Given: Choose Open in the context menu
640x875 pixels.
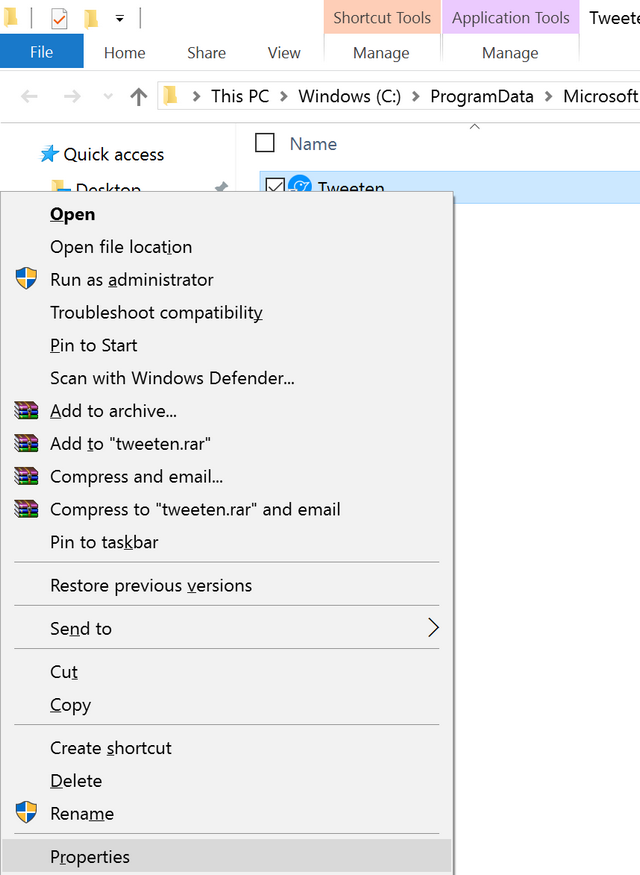Looking at the screenshot, I should (x=227, y=214).
